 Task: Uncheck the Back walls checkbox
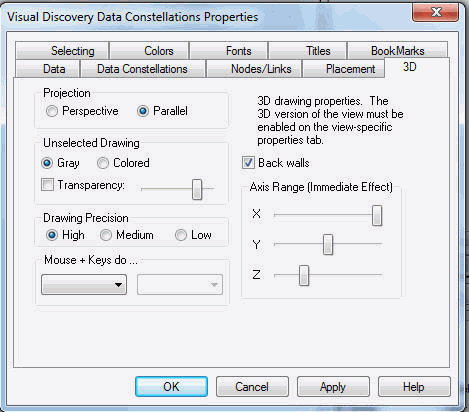pos(248,163)
